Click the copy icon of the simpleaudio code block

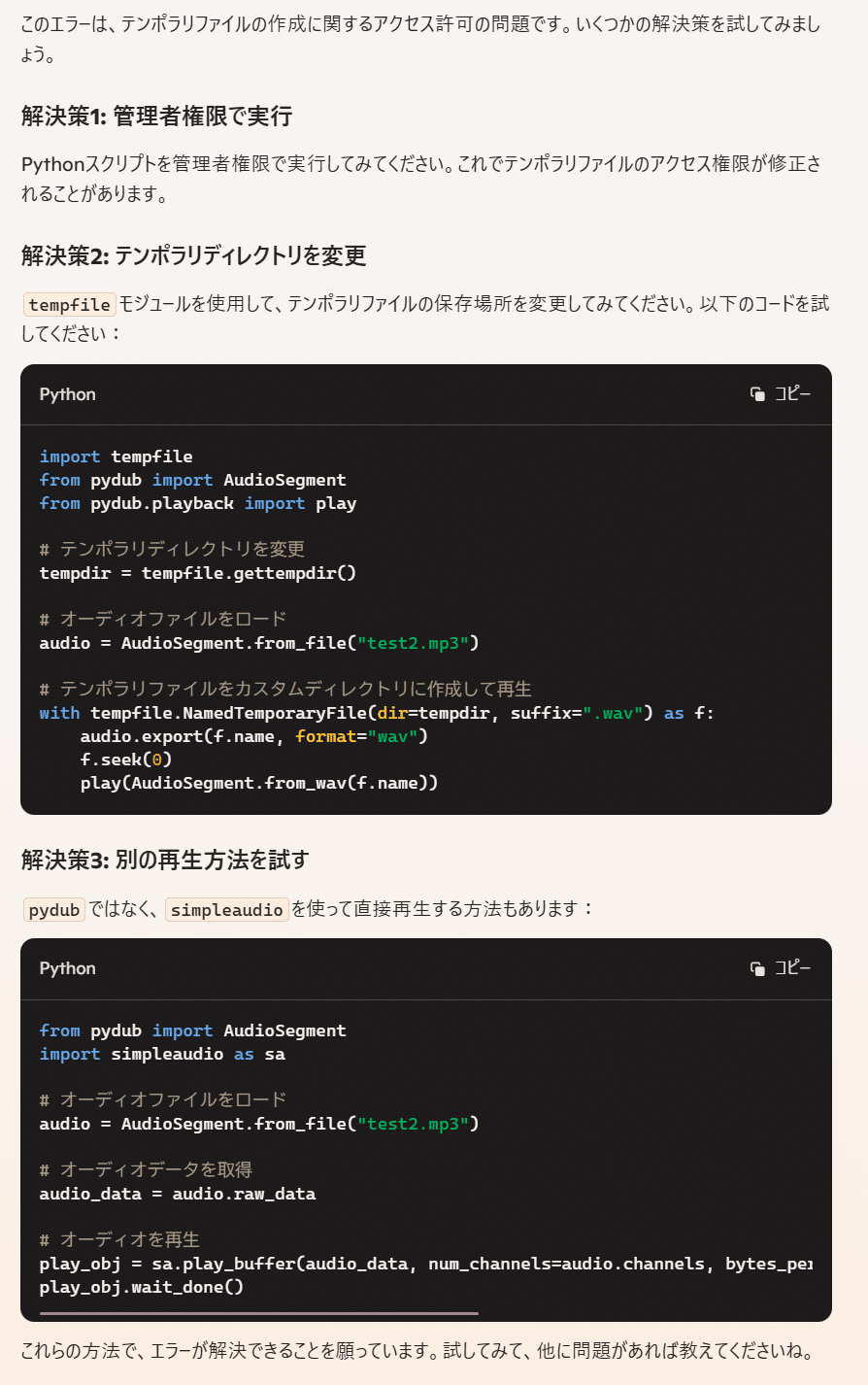(757, 967)
